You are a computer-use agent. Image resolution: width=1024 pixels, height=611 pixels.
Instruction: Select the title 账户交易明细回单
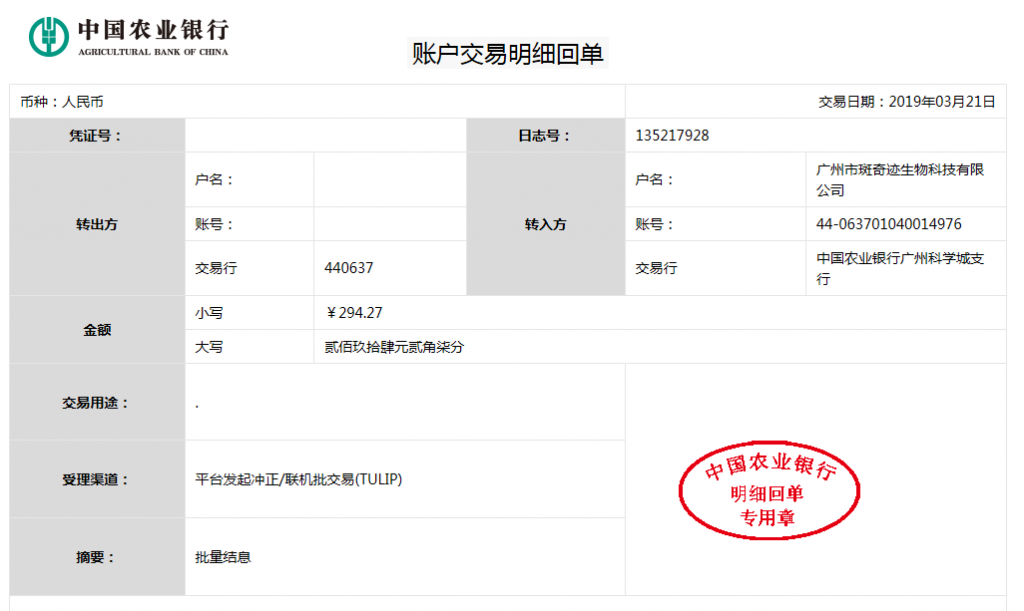point(507,54)
